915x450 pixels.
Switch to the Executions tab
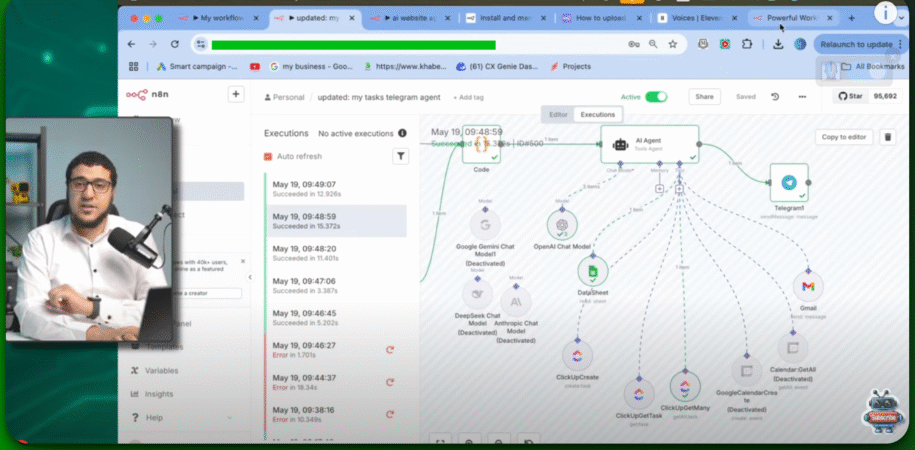[598, 114]
